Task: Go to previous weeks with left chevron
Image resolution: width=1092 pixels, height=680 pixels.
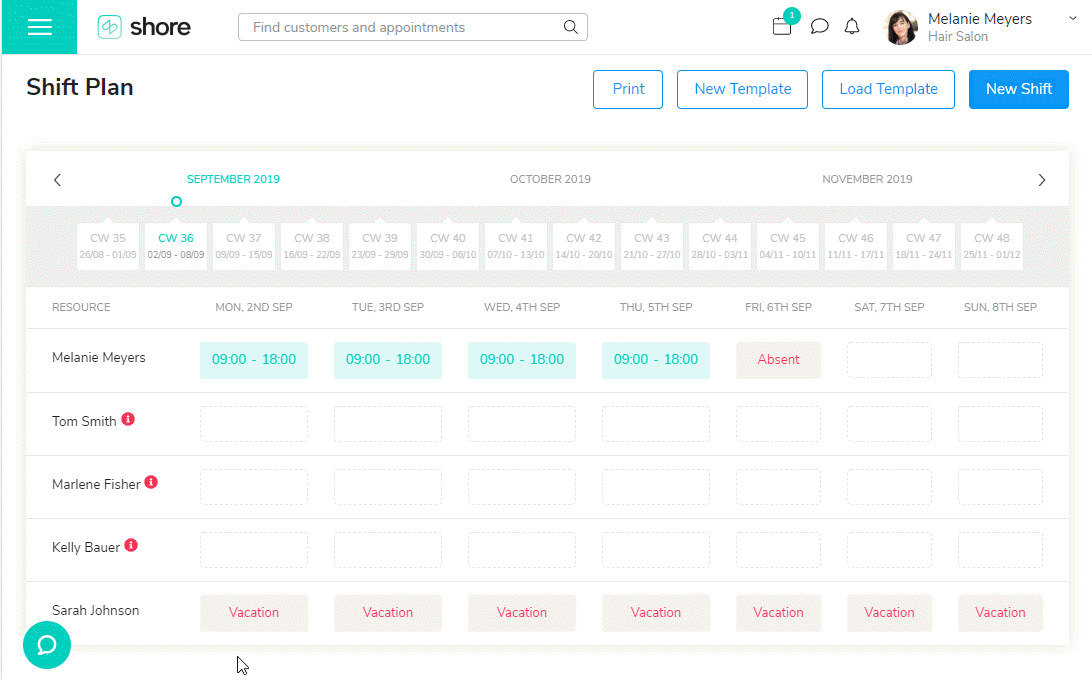Action: click(57, 180)
